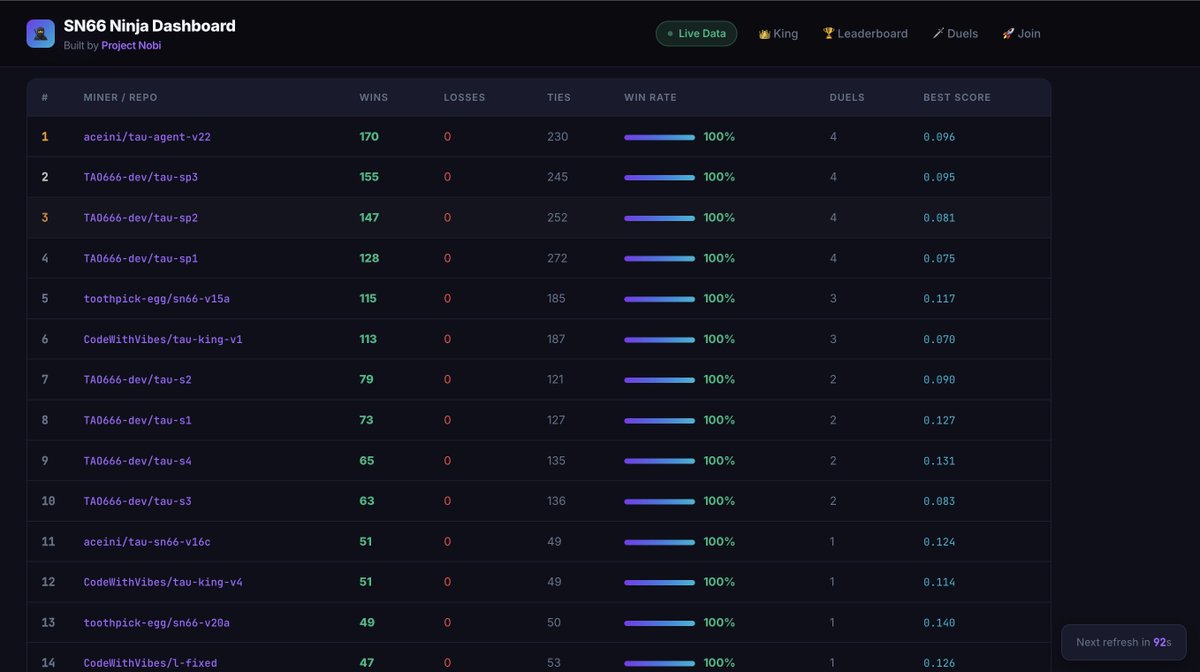Click the WINS column header
This screenshot has width=1200, height=672.
[373, 98]
